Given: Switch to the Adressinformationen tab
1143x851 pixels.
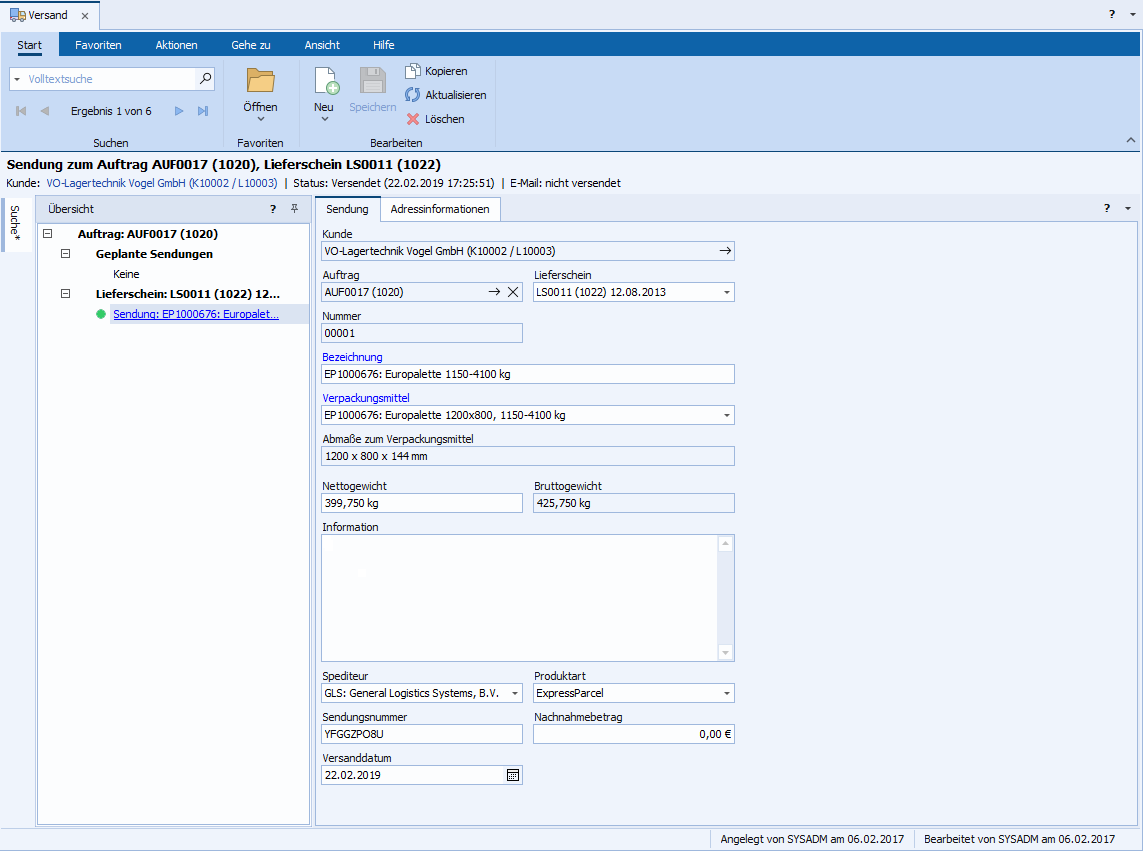Looking at the screenshot, I should [440, 209].
